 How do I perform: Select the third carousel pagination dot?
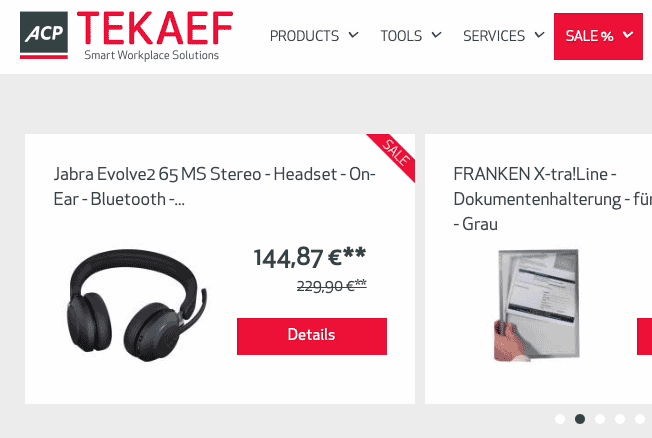600,419
